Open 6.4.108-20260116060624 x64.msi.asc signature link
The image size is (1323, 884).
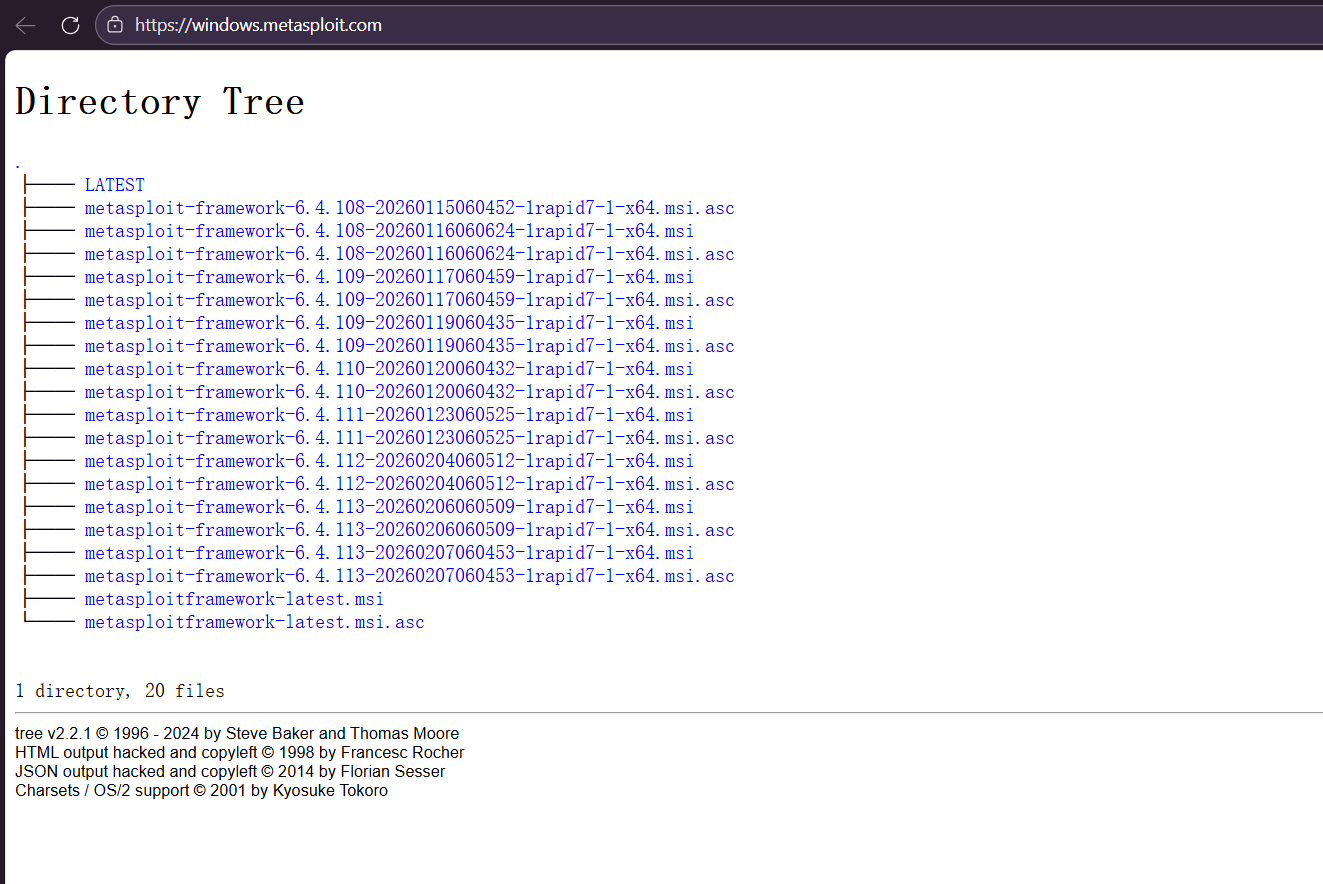[409, 254]
